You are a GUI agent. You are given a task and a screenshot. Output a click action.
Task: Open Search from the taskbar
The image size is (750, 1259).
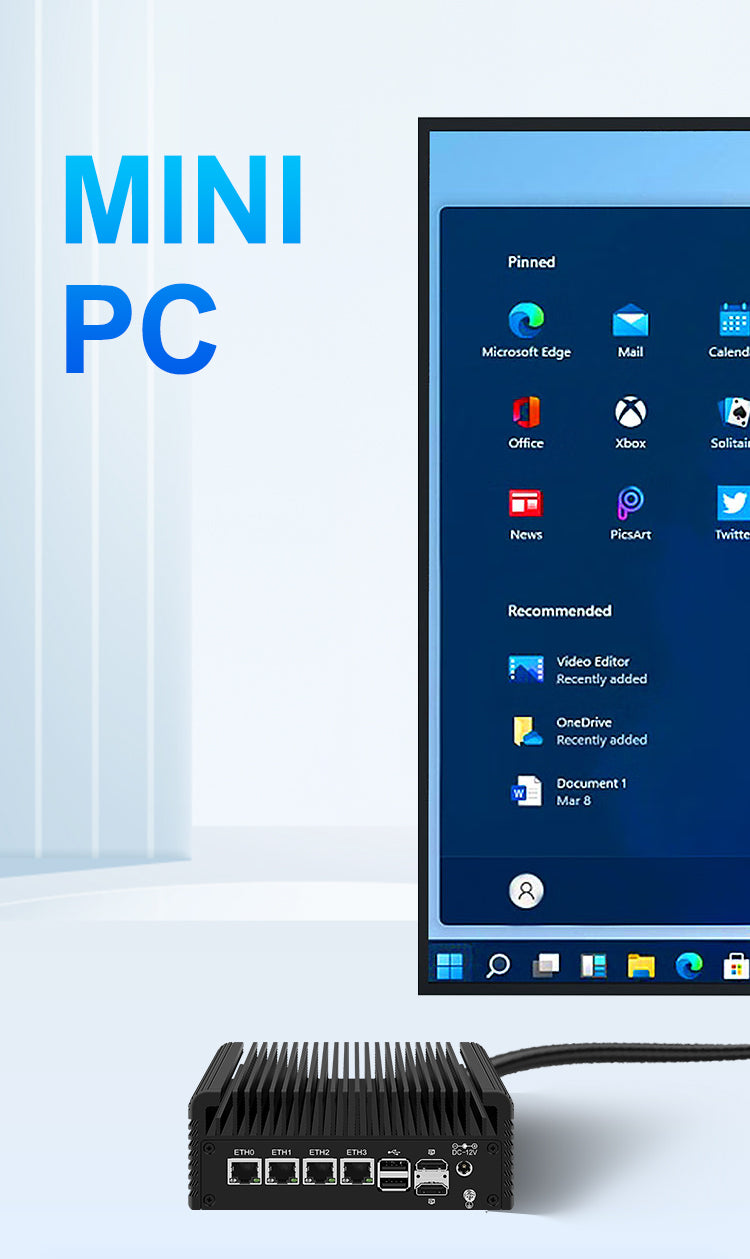pos(497,965)
